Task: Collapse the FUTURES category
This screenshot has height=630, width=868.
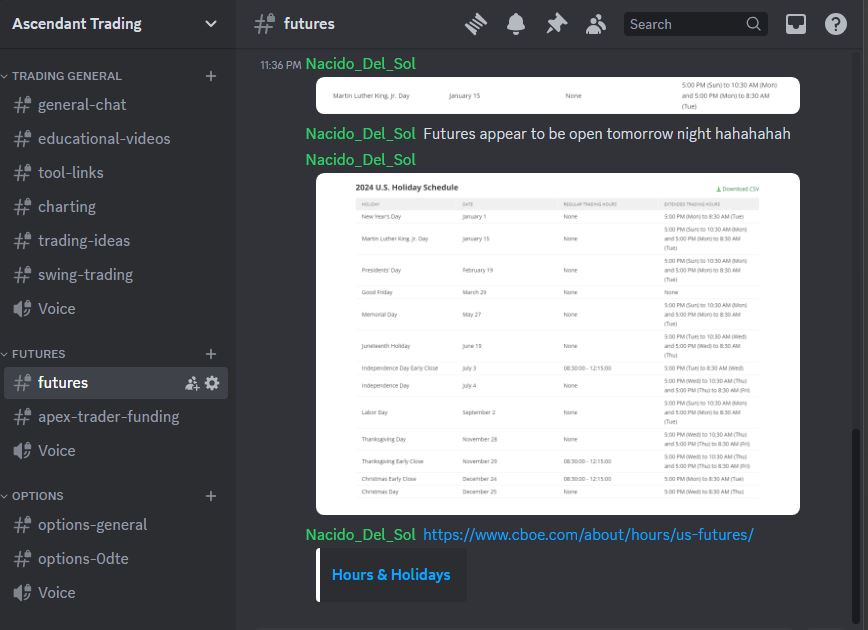Action: 38,354
